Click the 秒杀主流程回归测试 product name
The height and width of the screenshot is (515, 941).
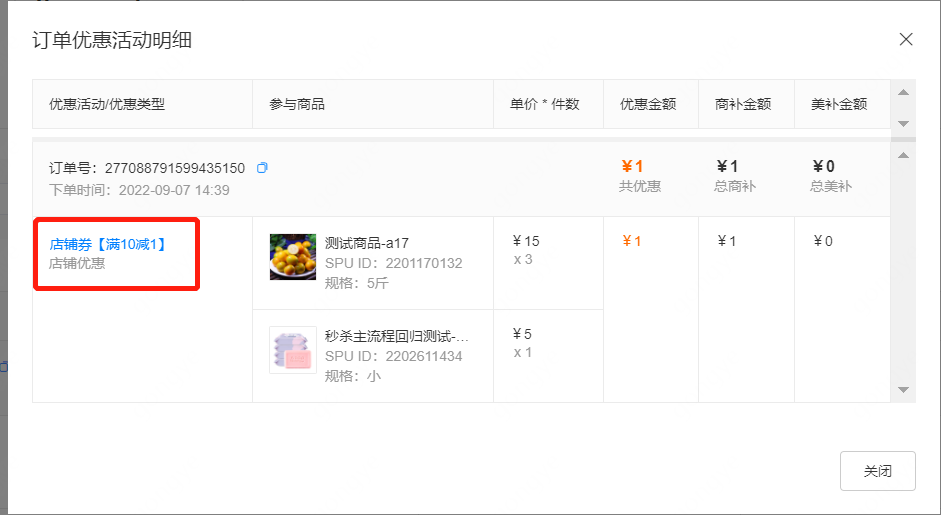point(397,336)
